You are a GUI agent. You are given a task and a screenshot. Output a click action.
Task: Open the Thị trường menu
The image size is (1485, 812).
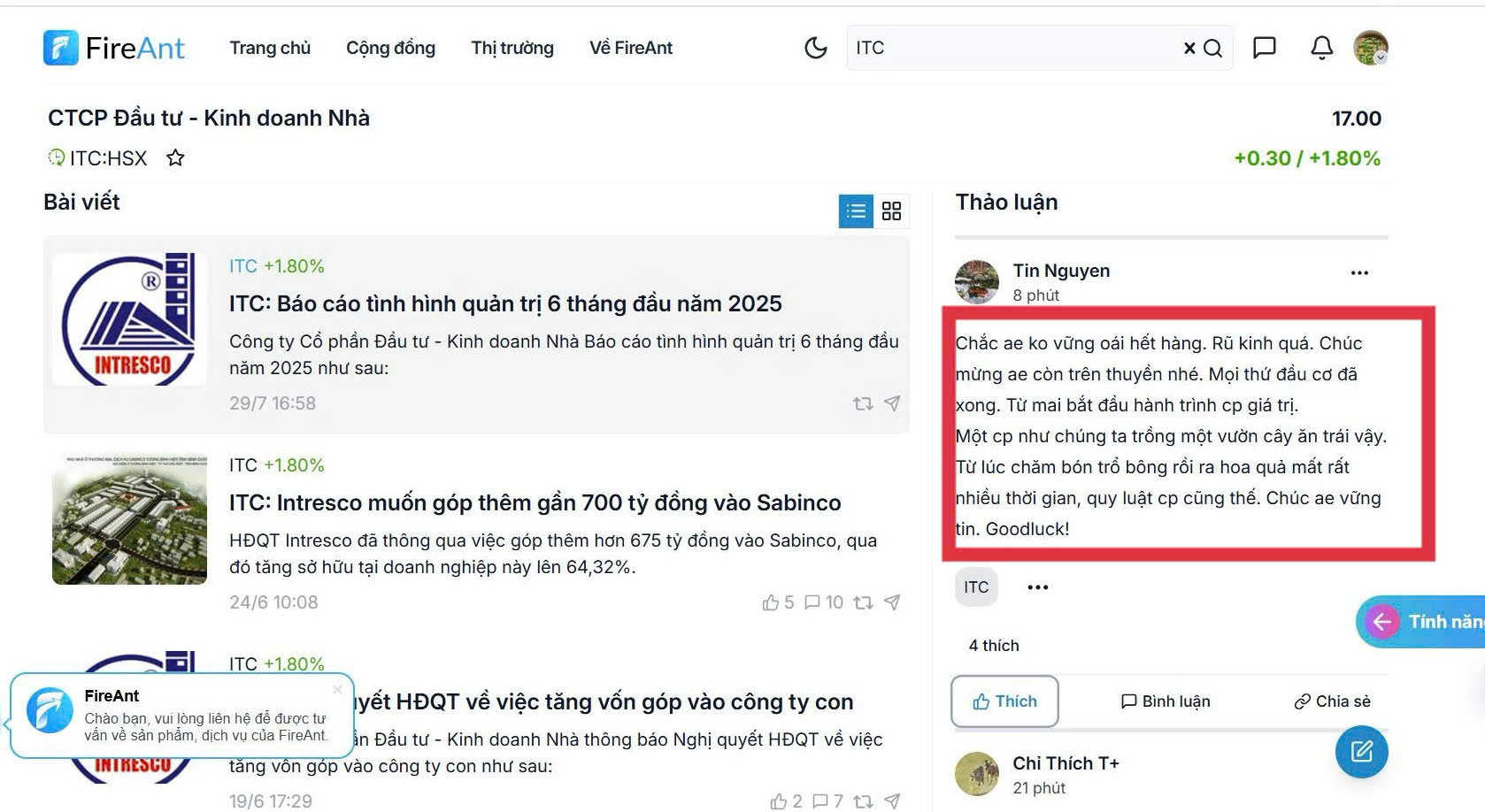pyautogui.click(x=512, y=48)
